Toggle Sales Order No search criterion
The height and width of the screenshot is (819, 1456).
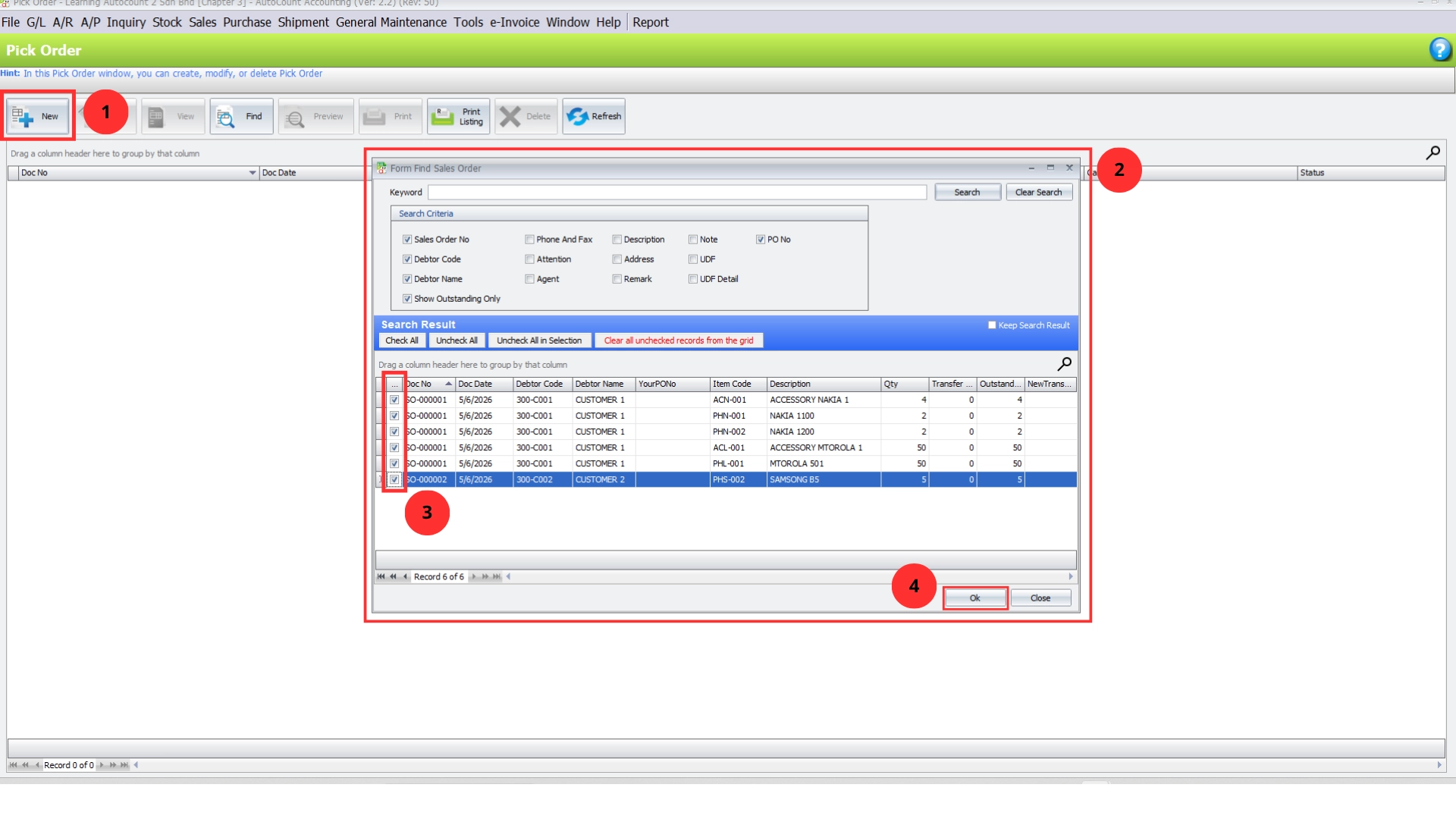[x=407, y=240]
